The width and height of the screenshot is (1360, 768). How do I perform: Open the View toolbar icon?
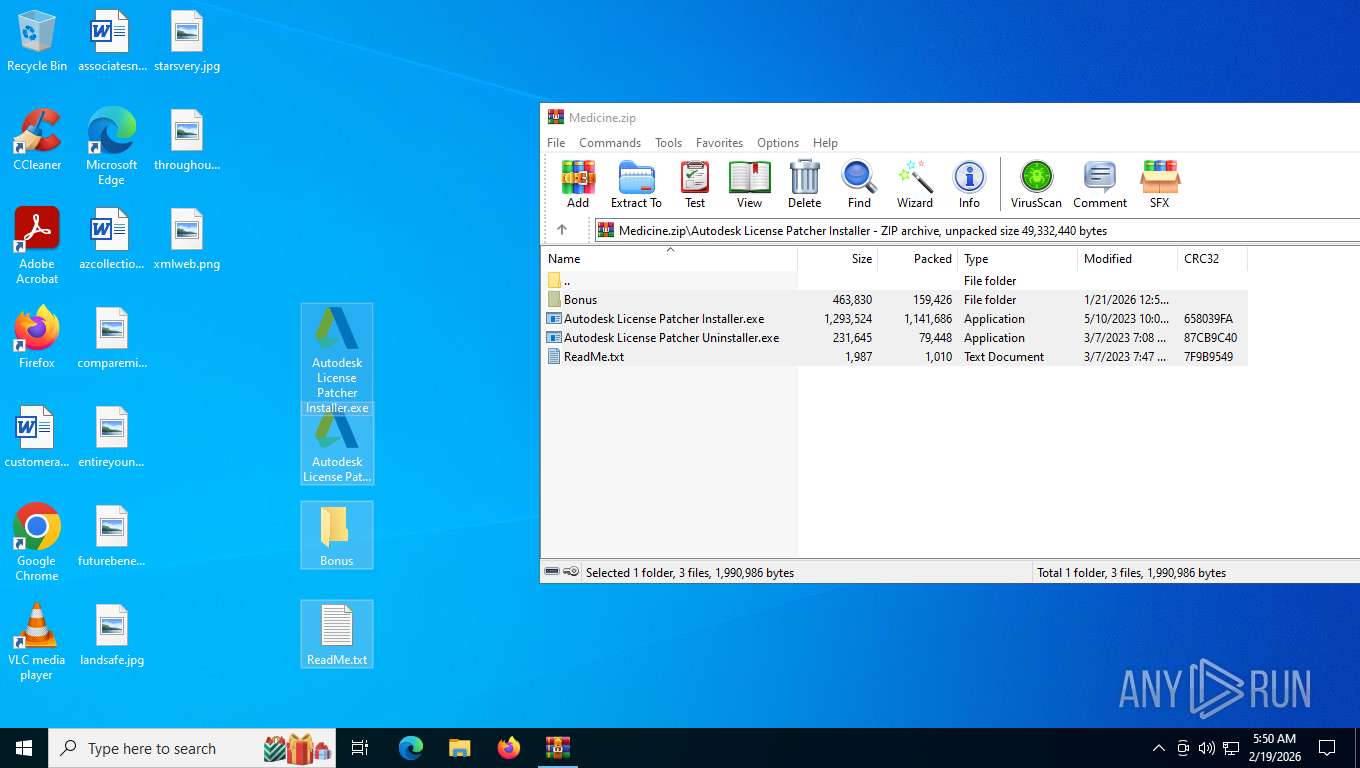click(x=749, y=185)
